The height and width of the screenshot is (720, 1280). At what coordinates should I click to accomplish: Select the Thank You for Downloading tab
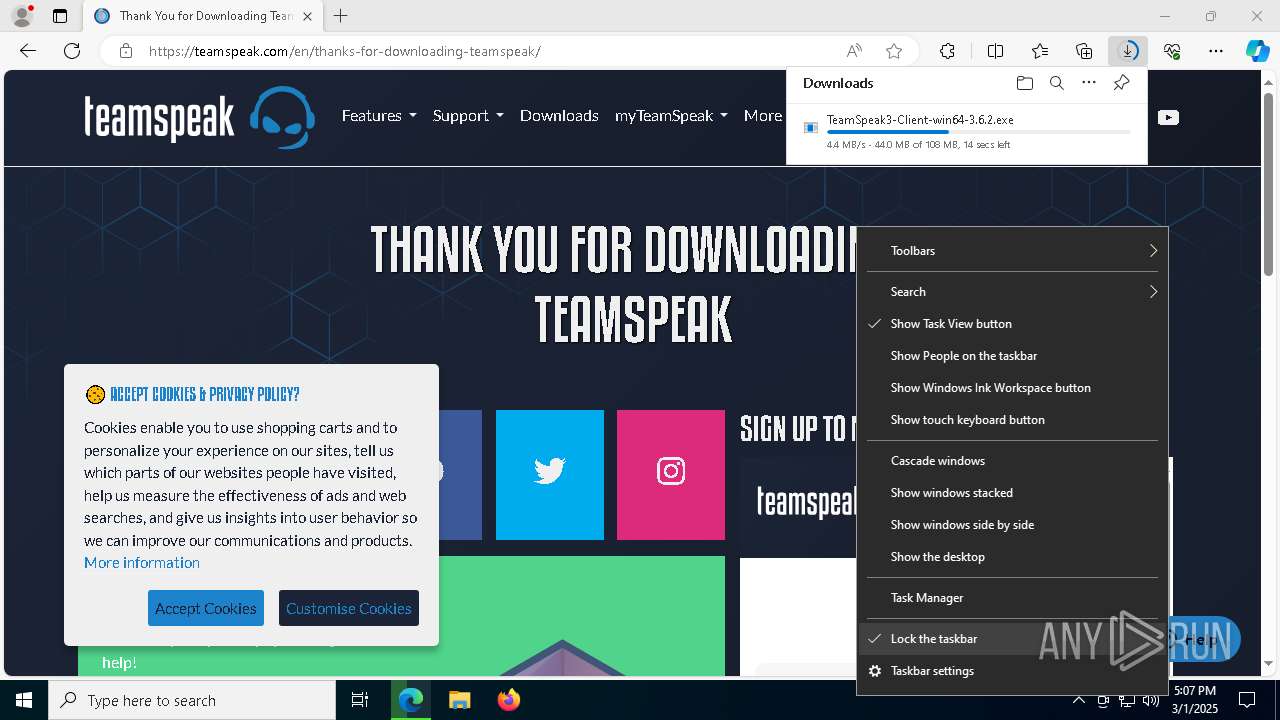click(203, 16)
